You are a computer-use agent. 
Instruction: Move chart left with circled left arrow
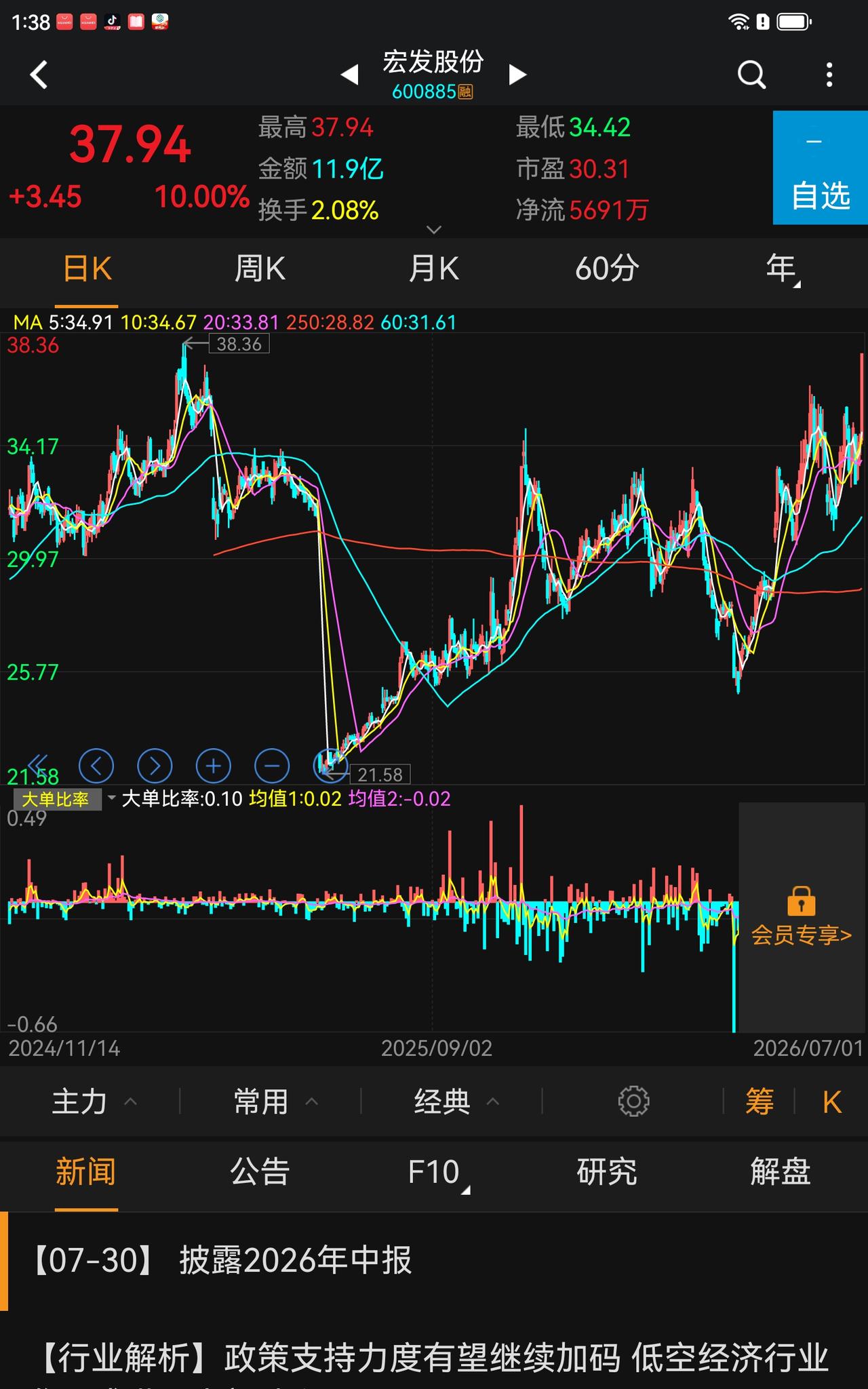96,766
